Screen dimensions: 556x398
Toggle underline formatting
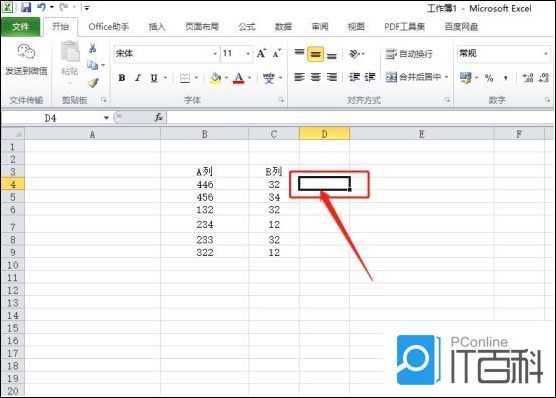154,78
